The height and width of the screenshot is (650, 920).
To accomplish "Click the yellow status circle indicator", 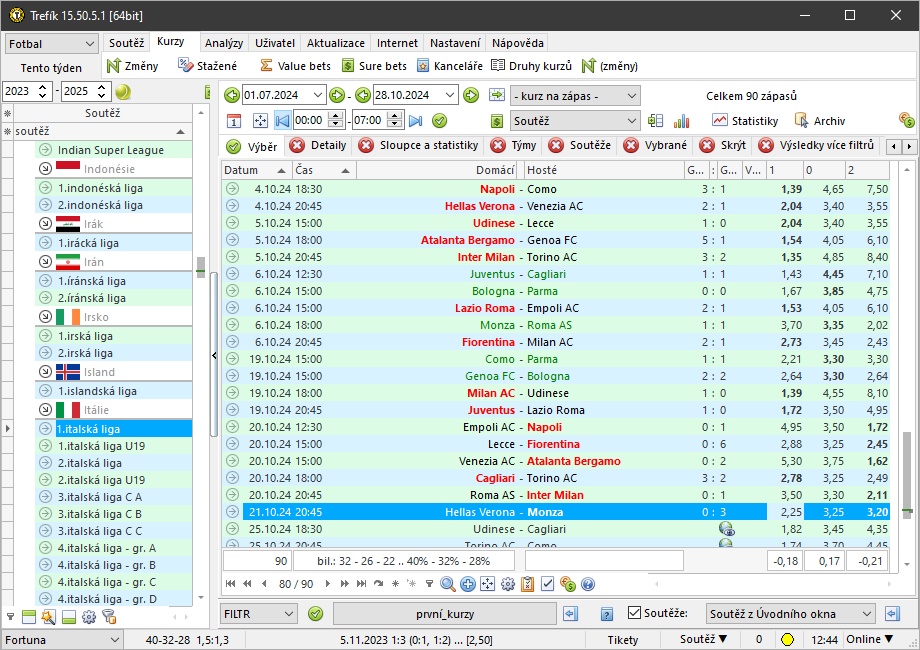I will click(787, 639).
